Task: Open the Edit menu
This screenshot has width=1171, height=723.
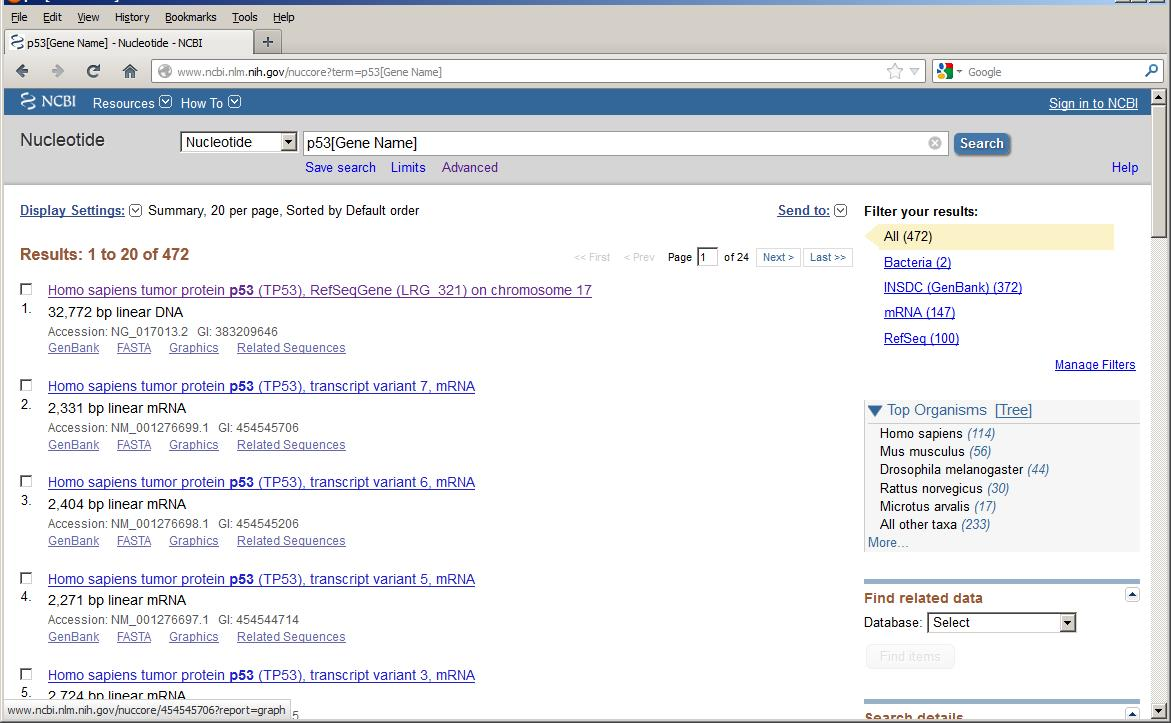Action: pos(52,16)
